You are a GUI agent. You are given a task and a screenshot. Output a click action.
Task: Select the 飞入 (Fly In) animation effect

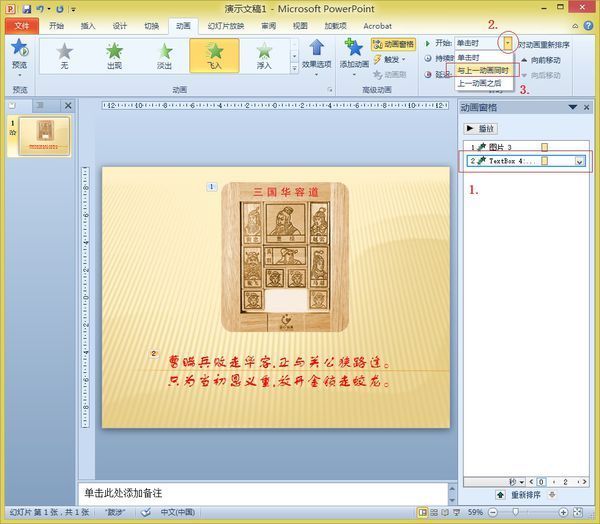(x=214, y=56)
